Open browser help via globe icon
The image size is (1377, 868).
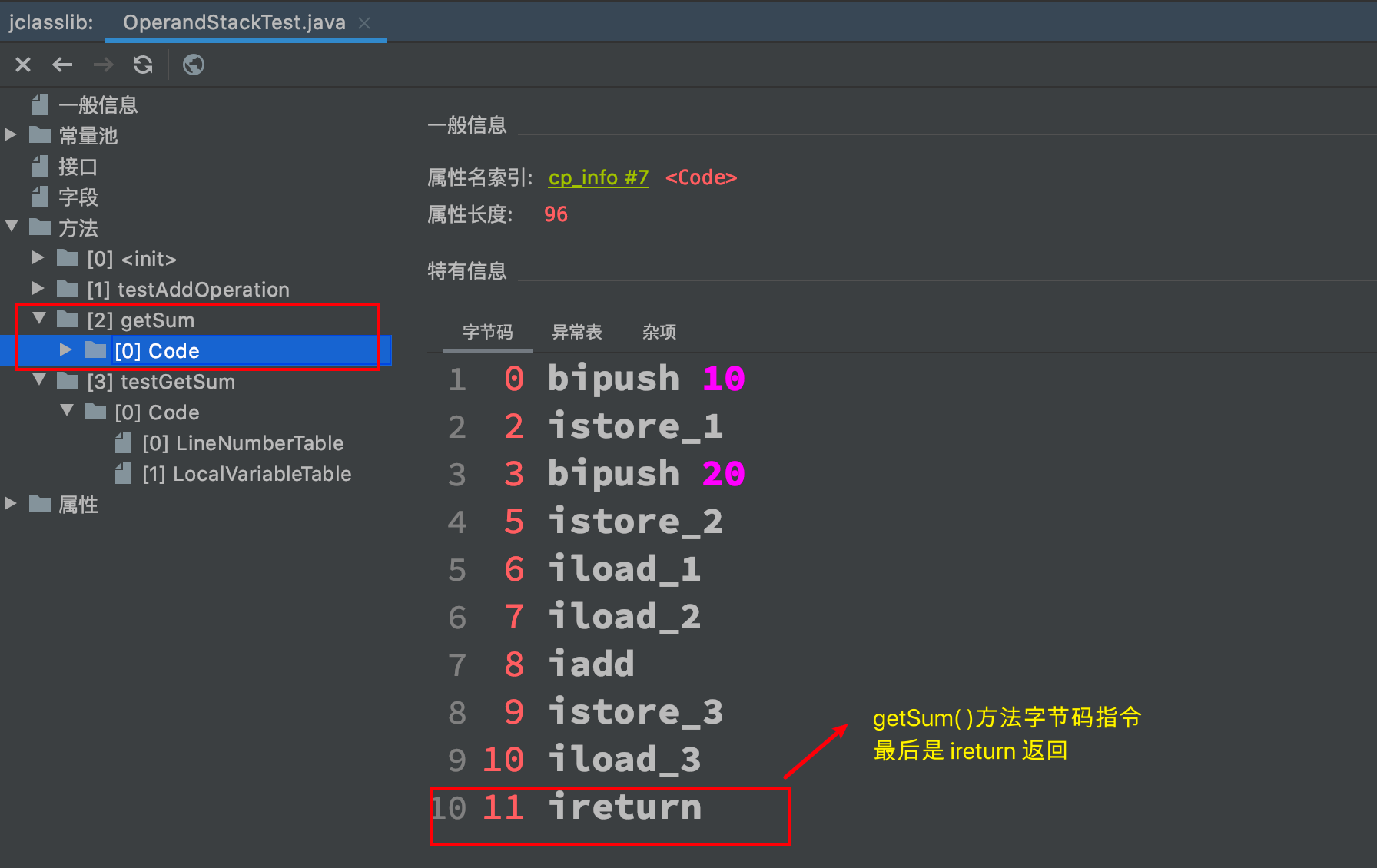click(194, 65)
